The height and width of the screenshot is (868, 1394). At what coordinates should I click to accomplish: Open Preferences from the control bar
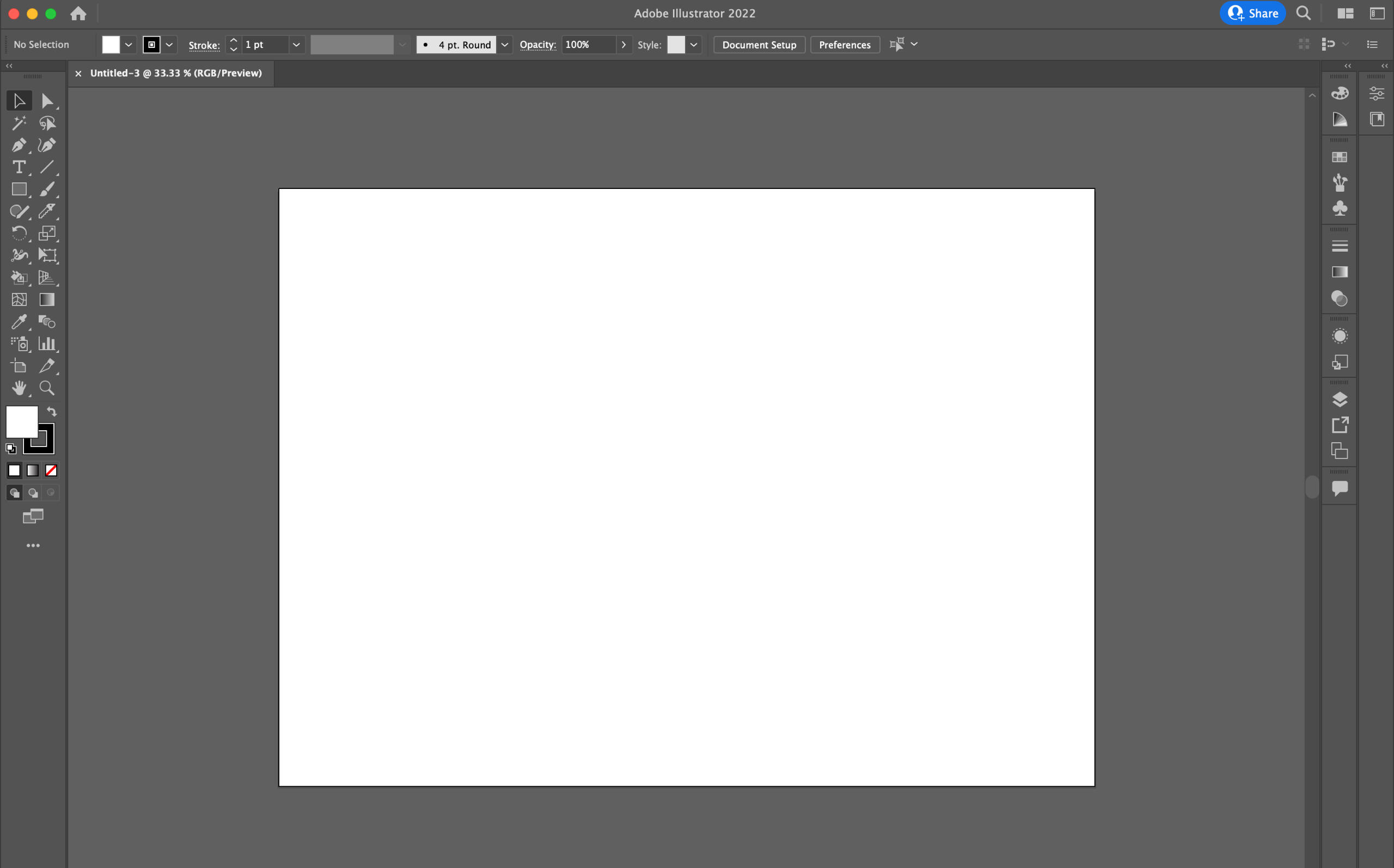click(x=844, y=45)
